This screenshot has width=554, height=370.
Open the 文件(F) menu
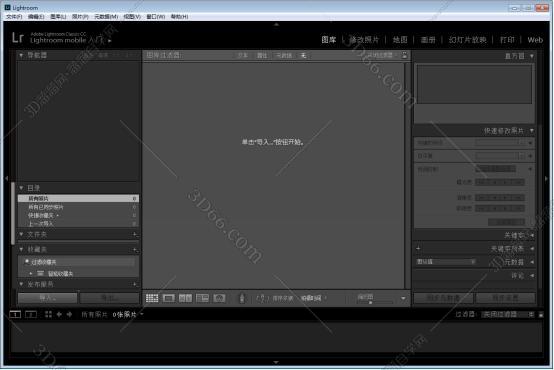coord(14,17)
